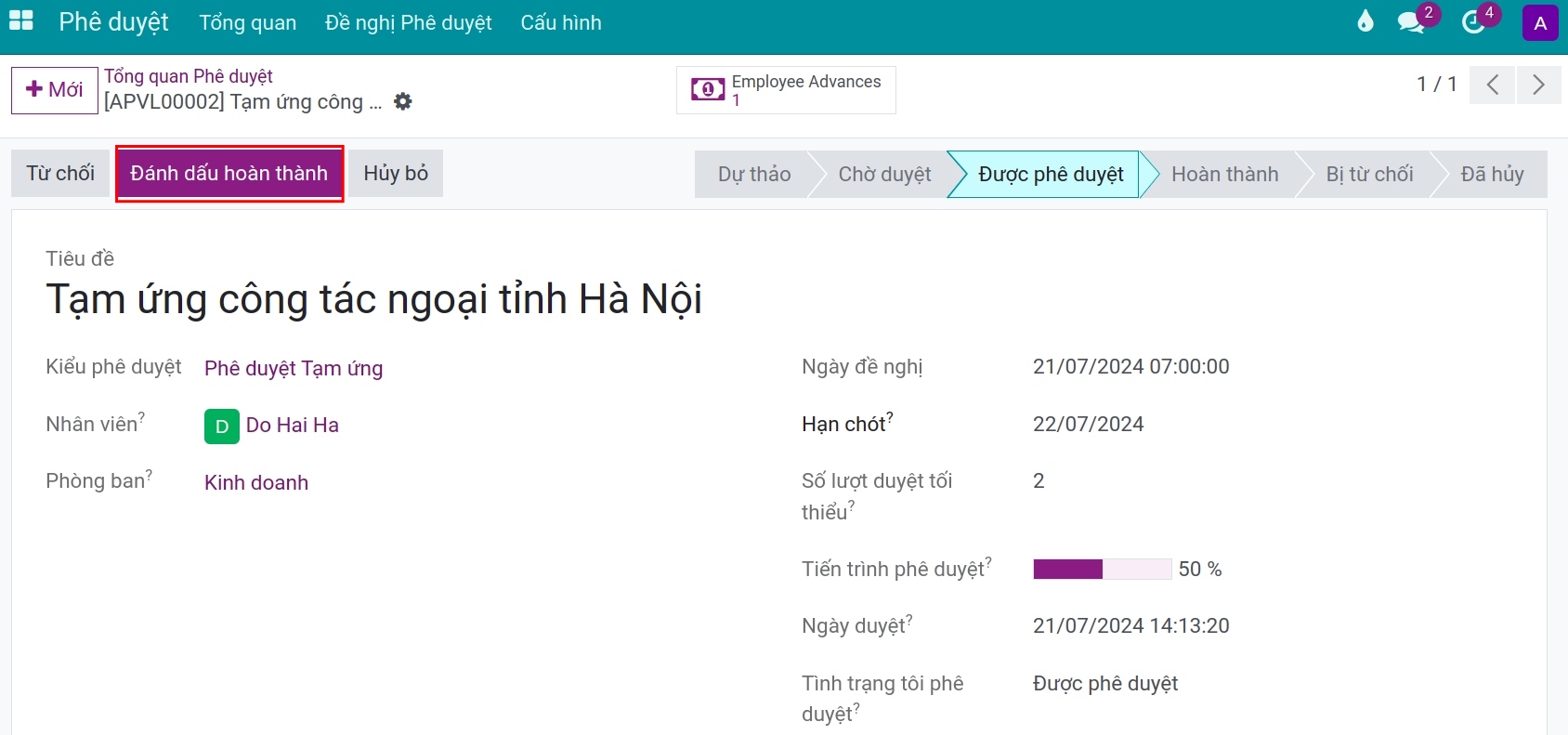Click the 50 % progress text
This screenshot has height=735, width=1568.
pos(1200,569)
